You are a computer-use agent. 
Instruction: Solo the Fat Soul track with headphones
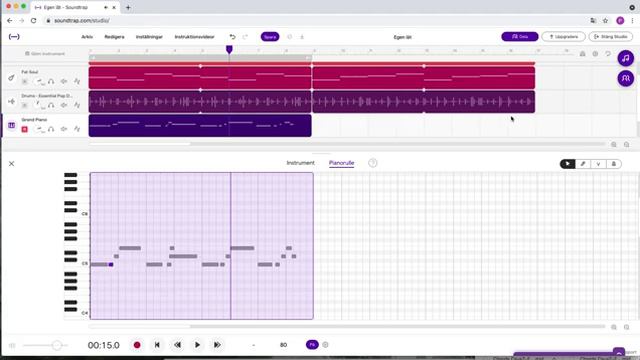pos(51,82)
